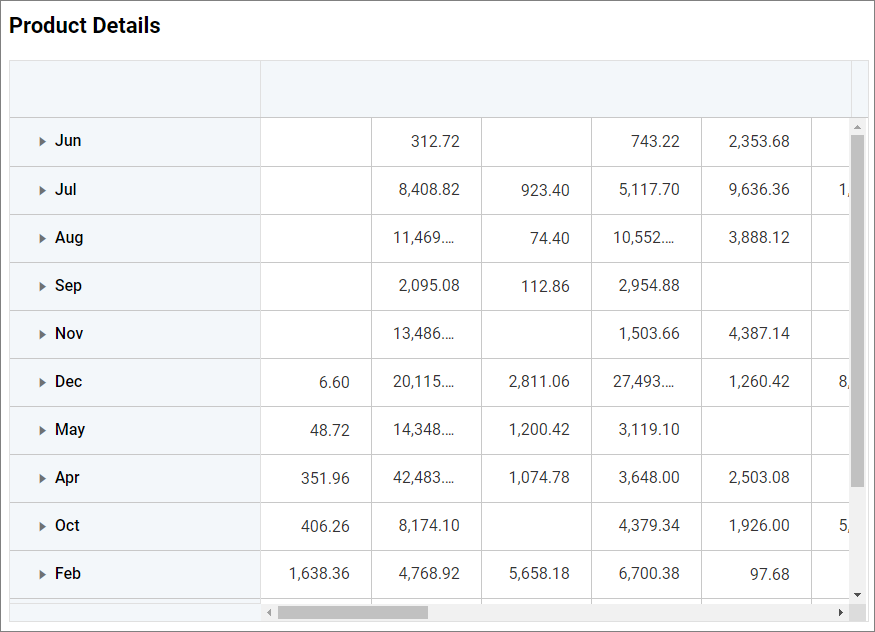Select the Oct cell showing 406.26
This screenshot has height=632, width=875.
(316, 526)
